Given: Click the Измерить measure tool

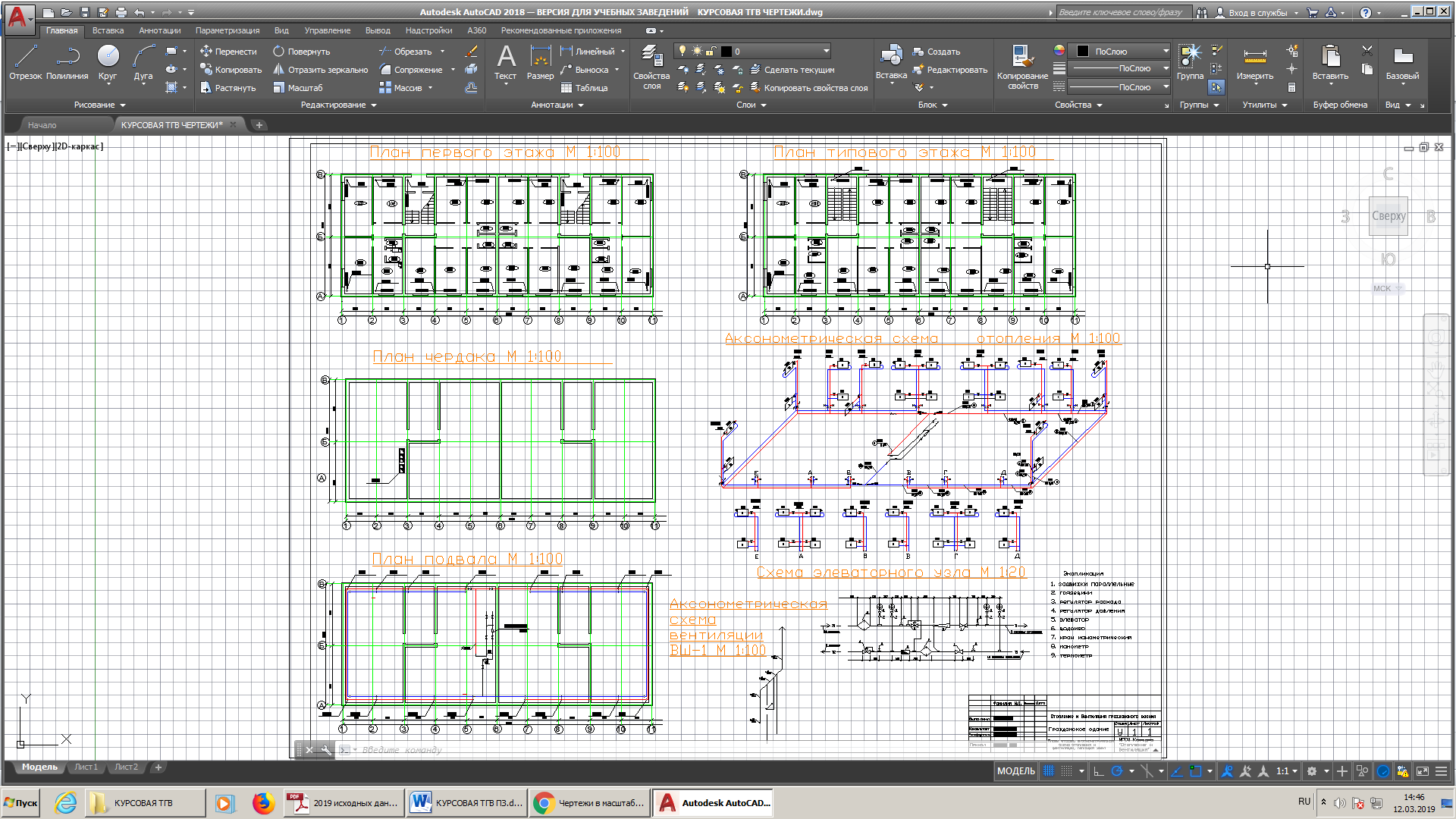Looking at the screenshot, I should pyautogui.click(x=1255, y=62).
